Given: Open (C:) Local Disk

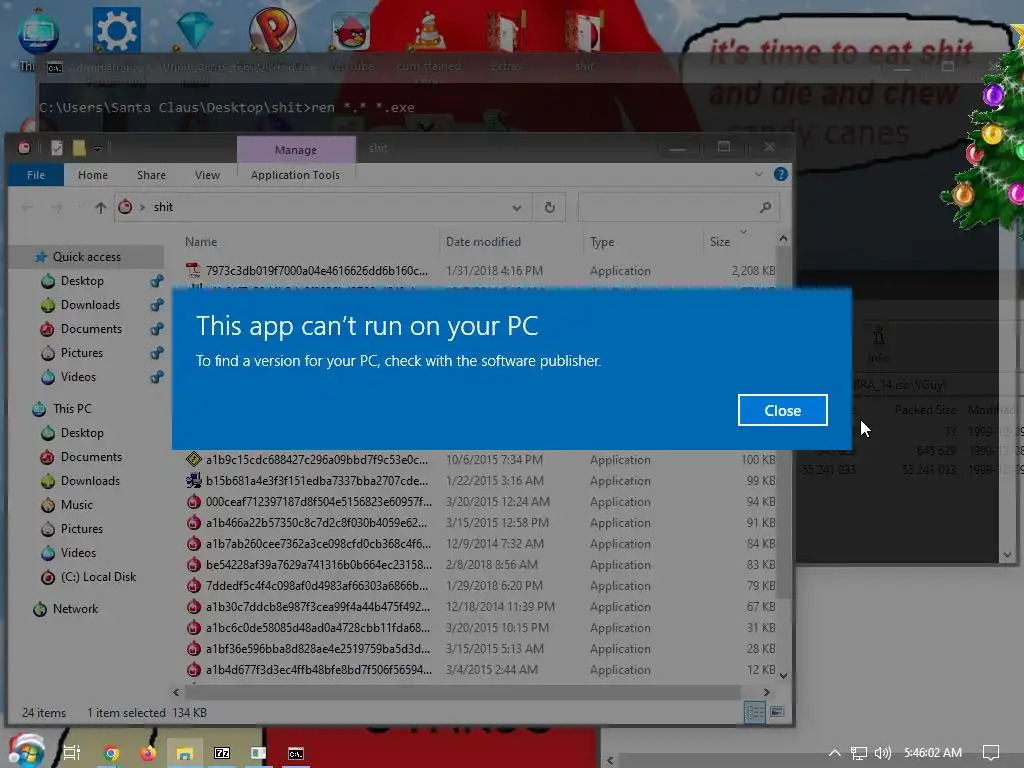Looking at the screenshot, I should tap(98, 577).
